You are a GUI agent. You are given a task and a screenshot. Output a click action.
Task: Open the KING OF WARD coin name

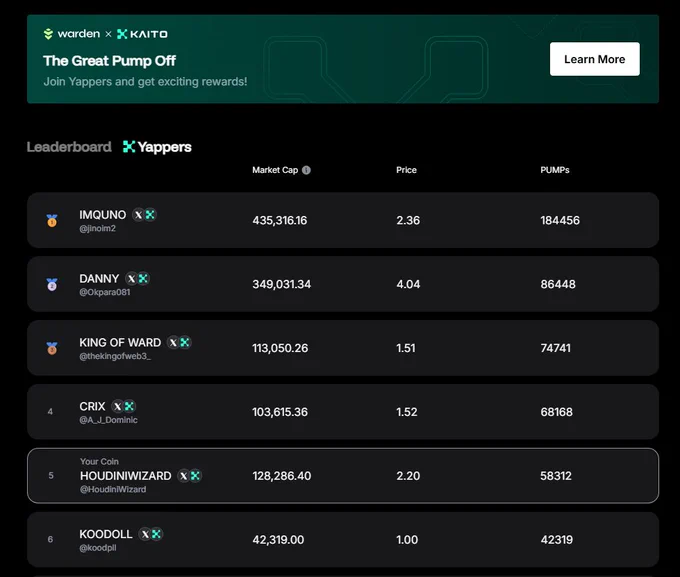tap(120, 342)
